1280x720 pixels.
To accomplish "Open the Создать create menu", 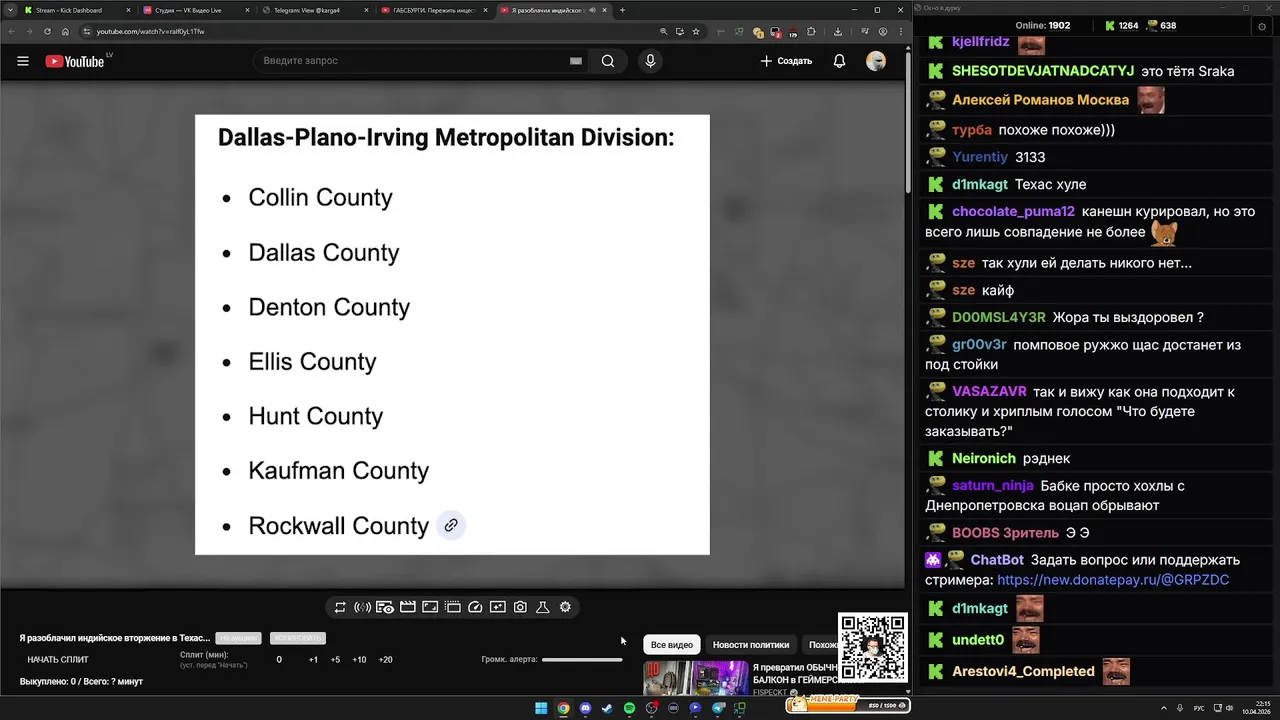I will pos(786,61).
